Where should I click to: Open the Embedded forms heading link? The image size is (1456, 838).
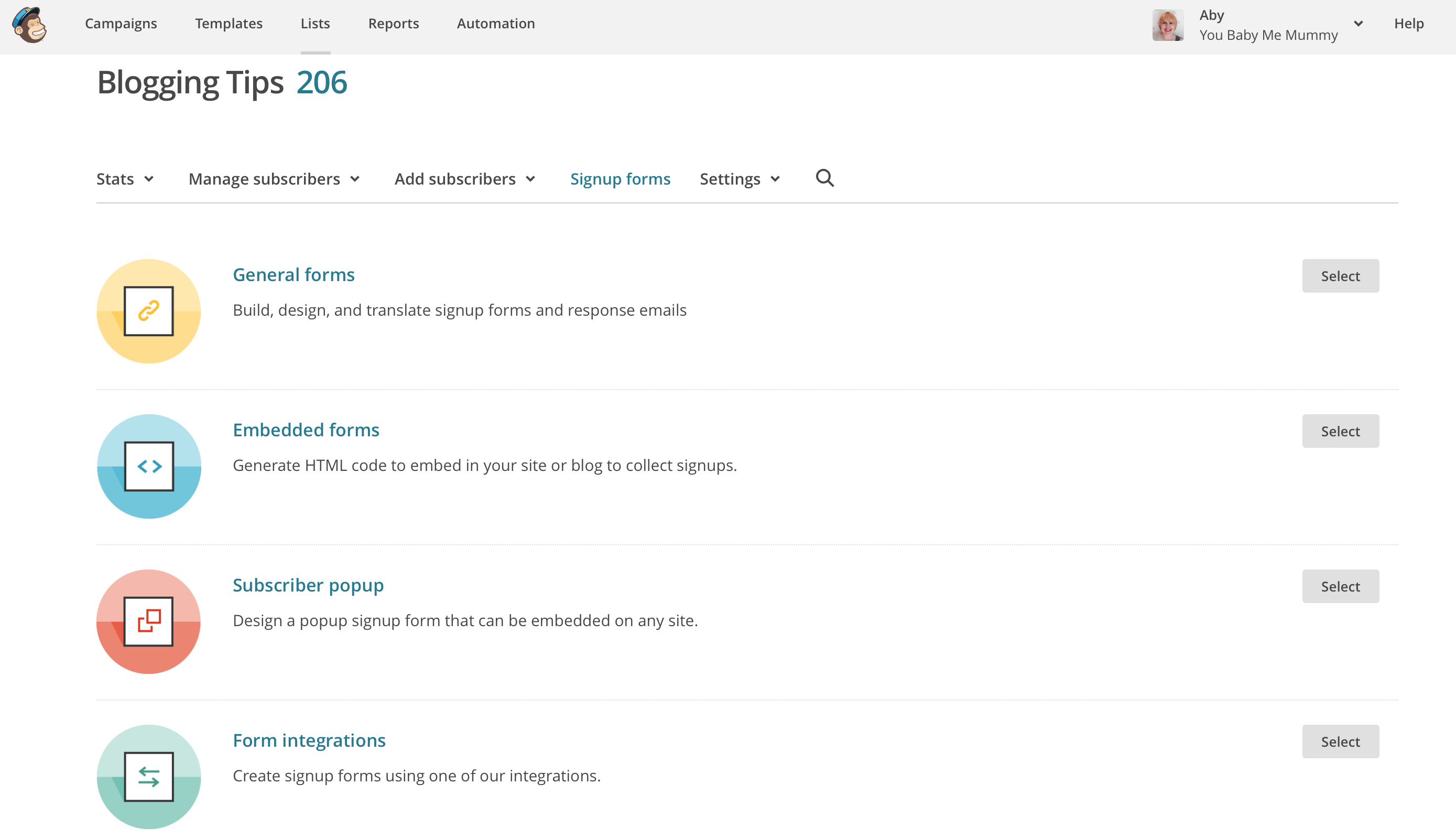click(x=306, y=430)
